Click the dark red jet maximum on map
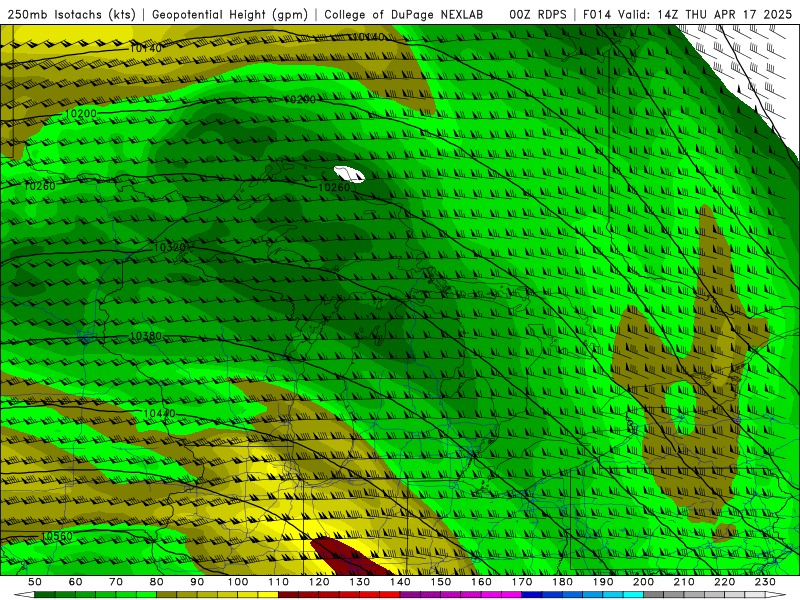Viewport: 800px width, 600px height. click(347, 557)
